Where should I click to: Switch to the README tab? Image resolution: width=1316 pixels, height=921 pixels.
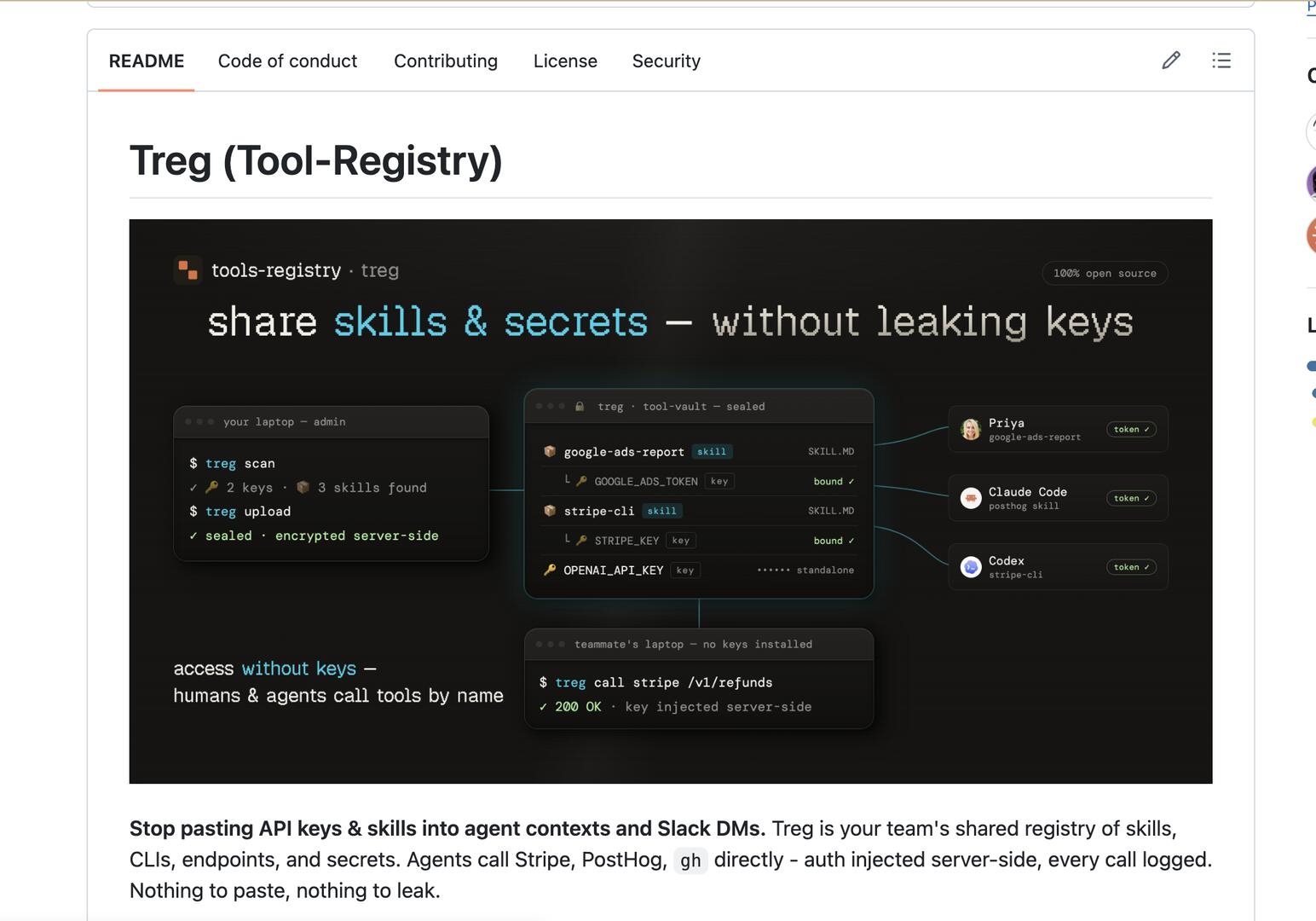tap(147, 61)
